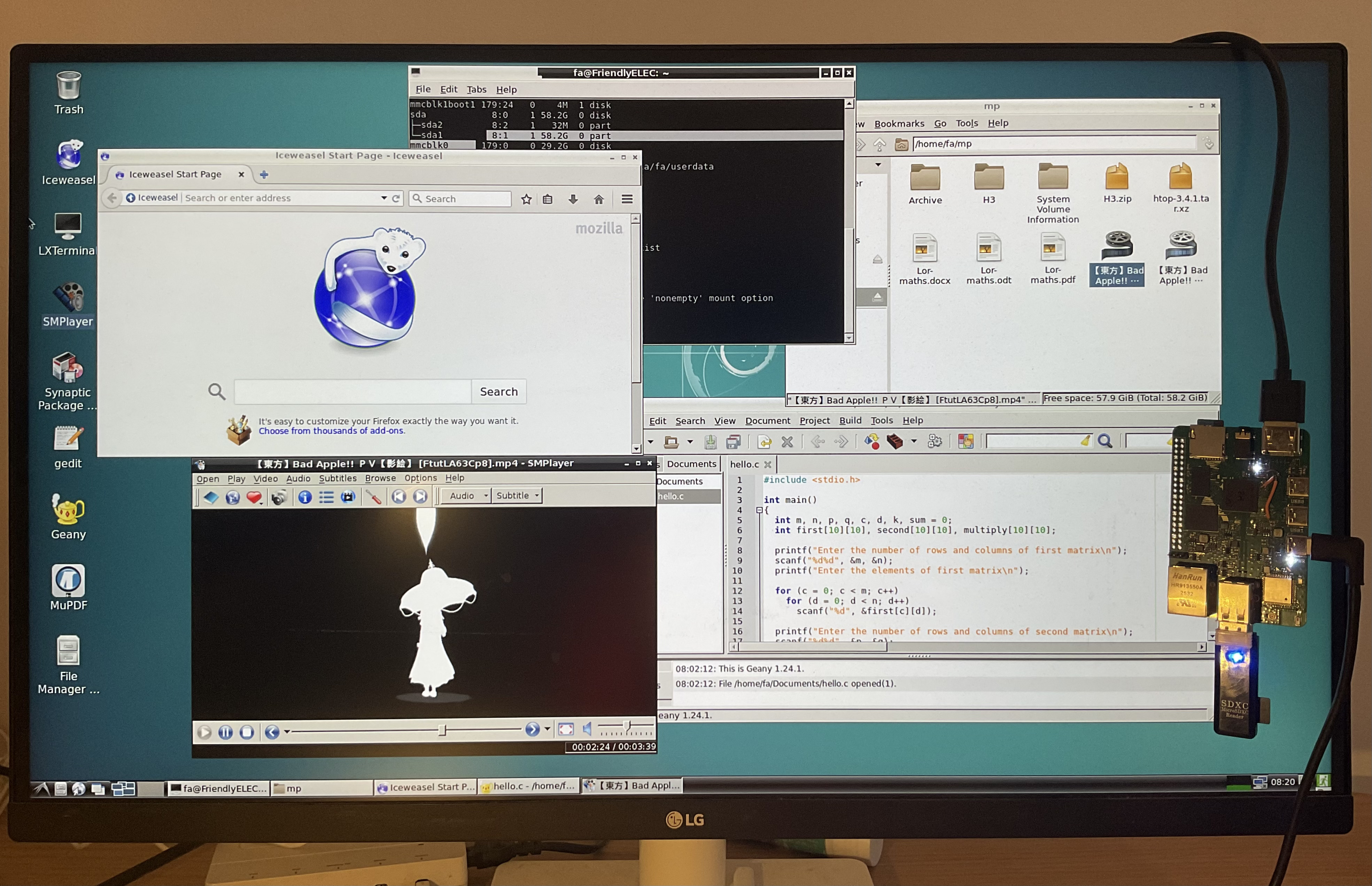
Task: Go to Iceweasel home page icon
Action: click(x=598, y=199)
